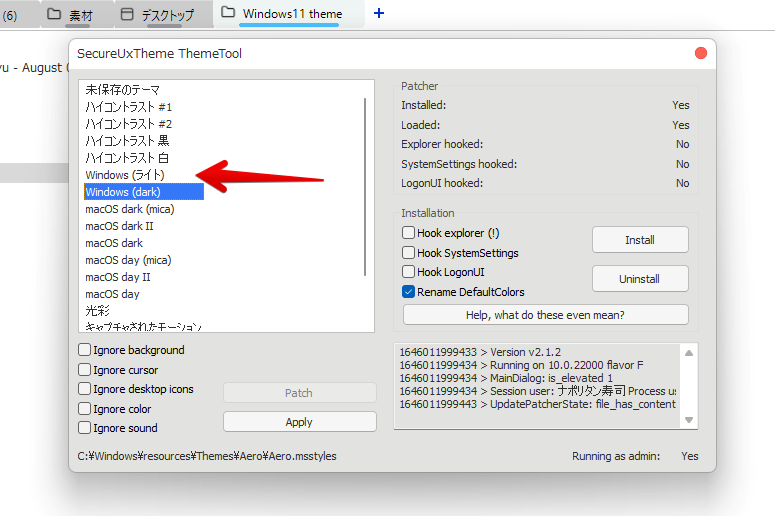Viewport: 775px width, 516px height.
Task: Select macOS day II theme
Action: 118,277
